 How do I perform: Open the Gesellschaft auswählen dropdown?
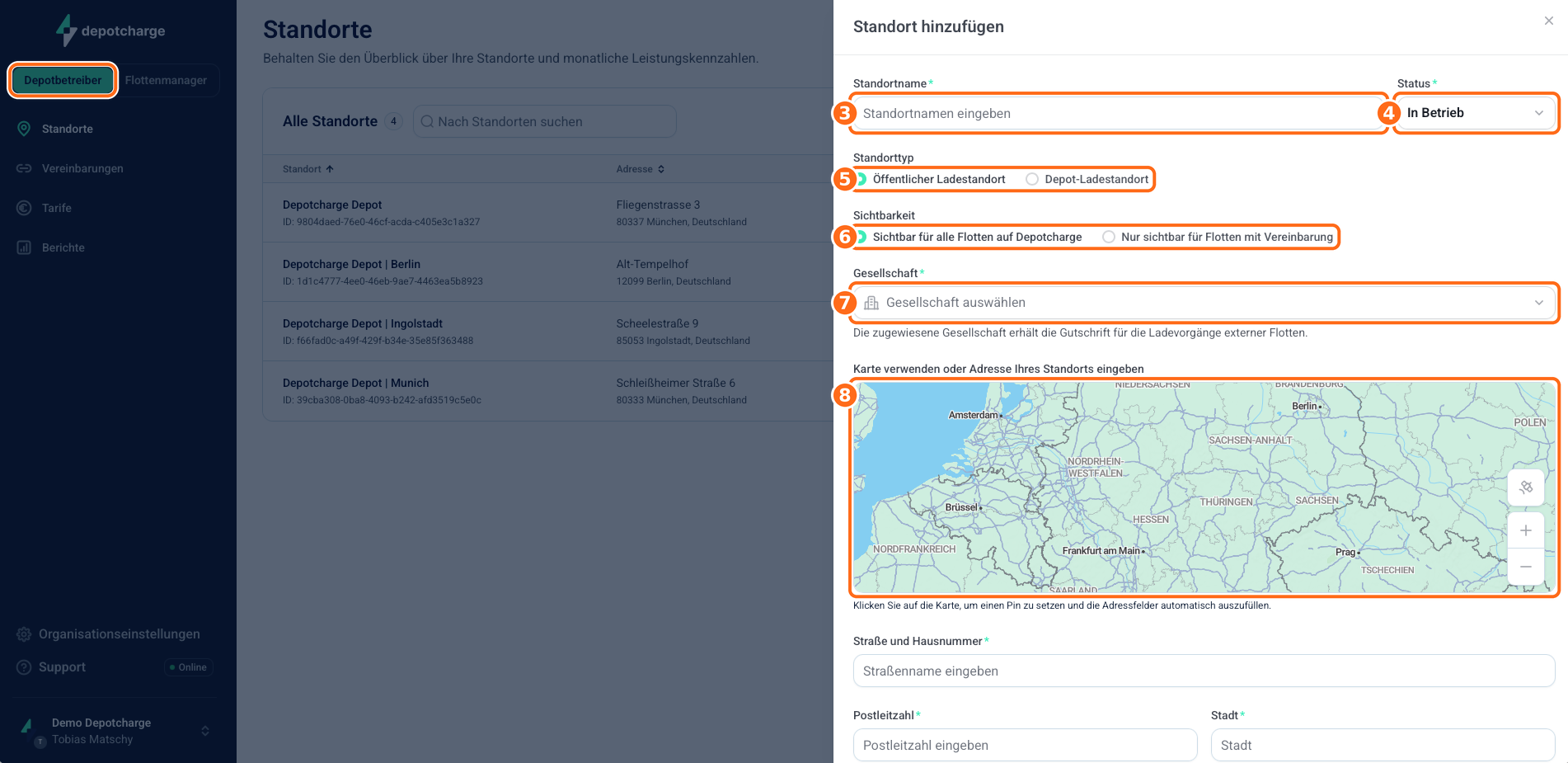pyautogui.click(x=1204, y=303)
